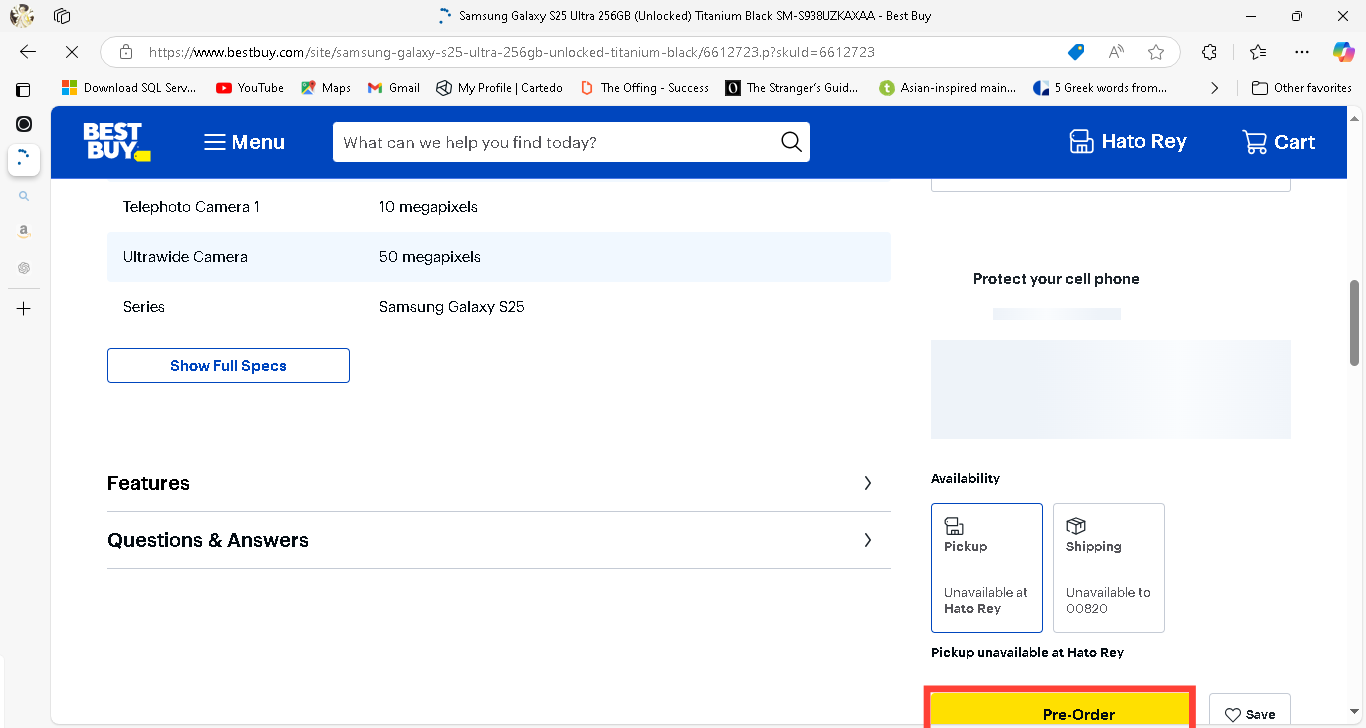Open the Gmail bookmark
This screenshot has height=728, width=1366.
pyautogui.click(x=394, y=88)
